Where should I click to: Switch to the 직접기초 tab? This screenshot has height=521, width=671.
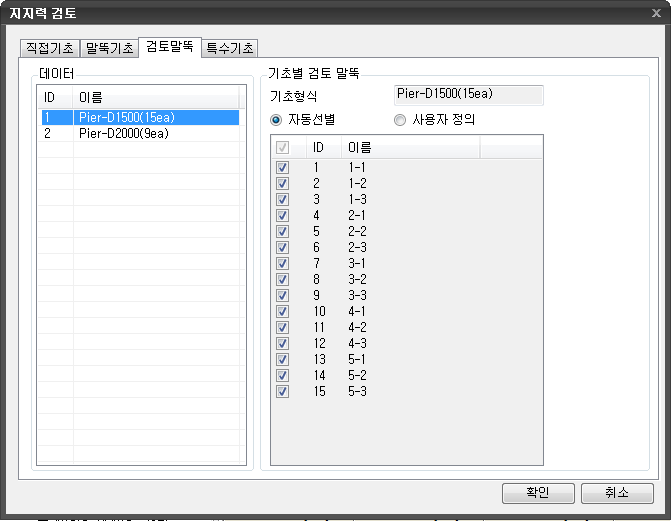point(49,48)
